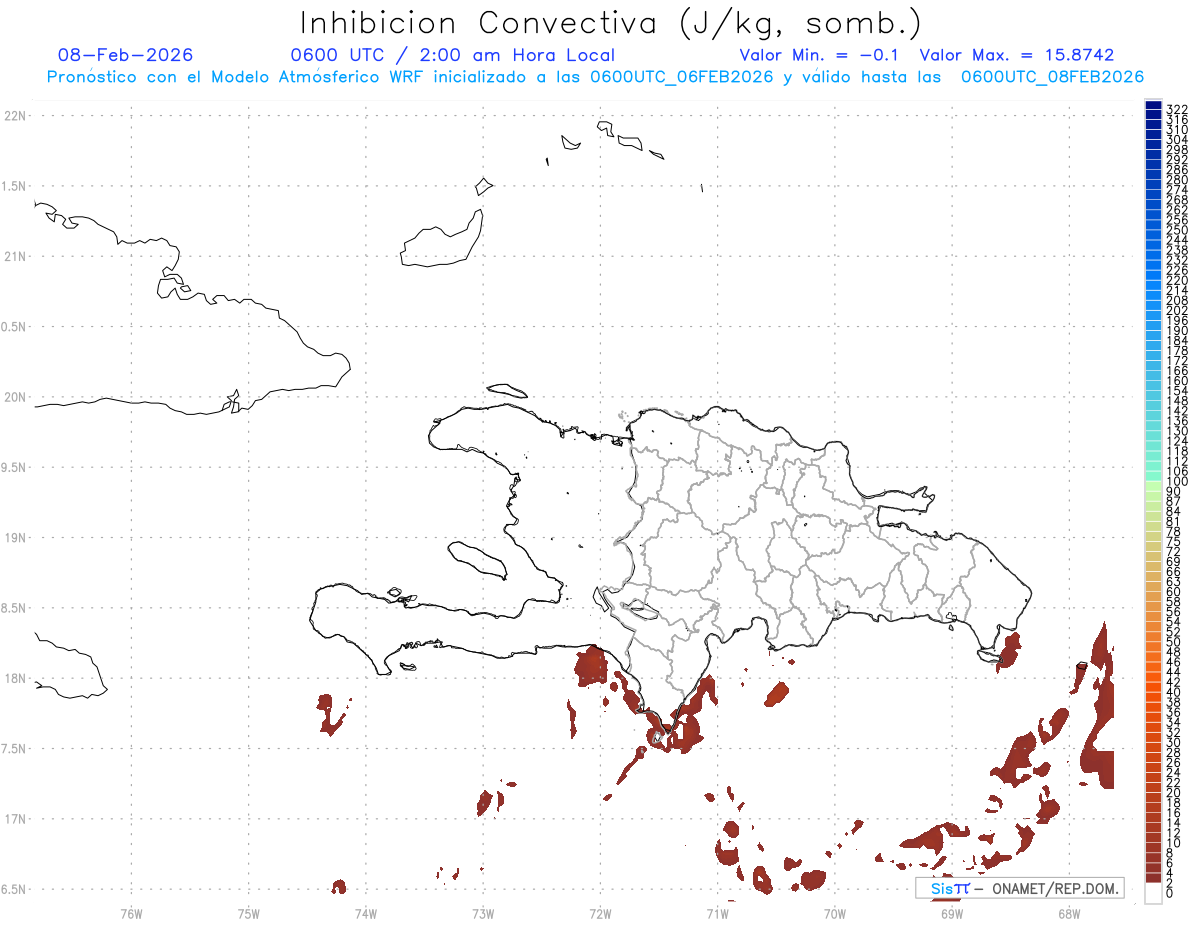Click the '69W' longitude label
The width and height of the screenshot is (1200, 927).
(952, 912)
